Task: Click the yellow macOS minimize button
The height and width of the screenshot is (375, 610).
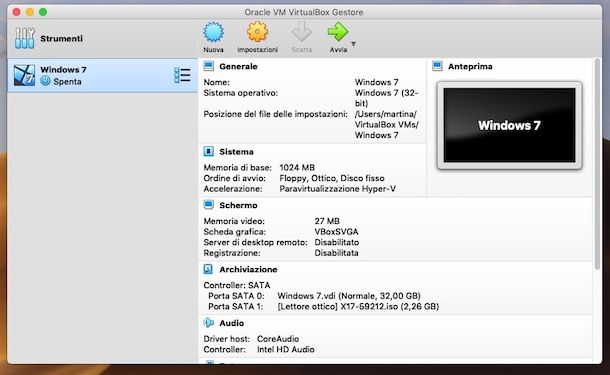Action: coord(30,12)
